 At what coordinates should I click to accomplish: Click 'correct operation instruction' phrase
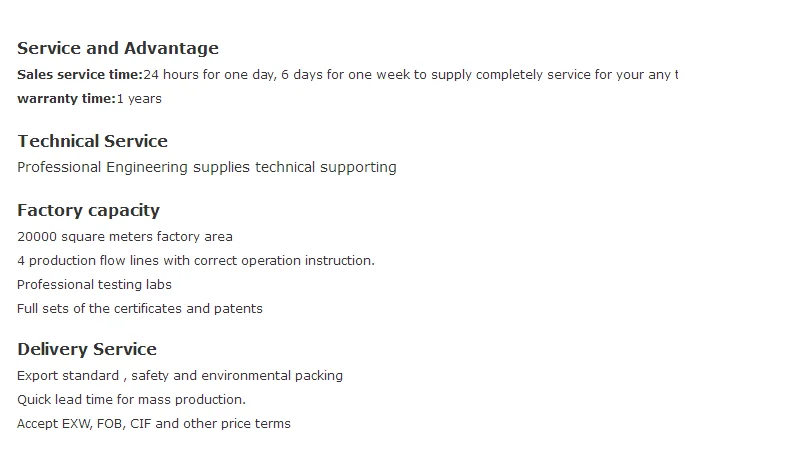click(284, 260)
